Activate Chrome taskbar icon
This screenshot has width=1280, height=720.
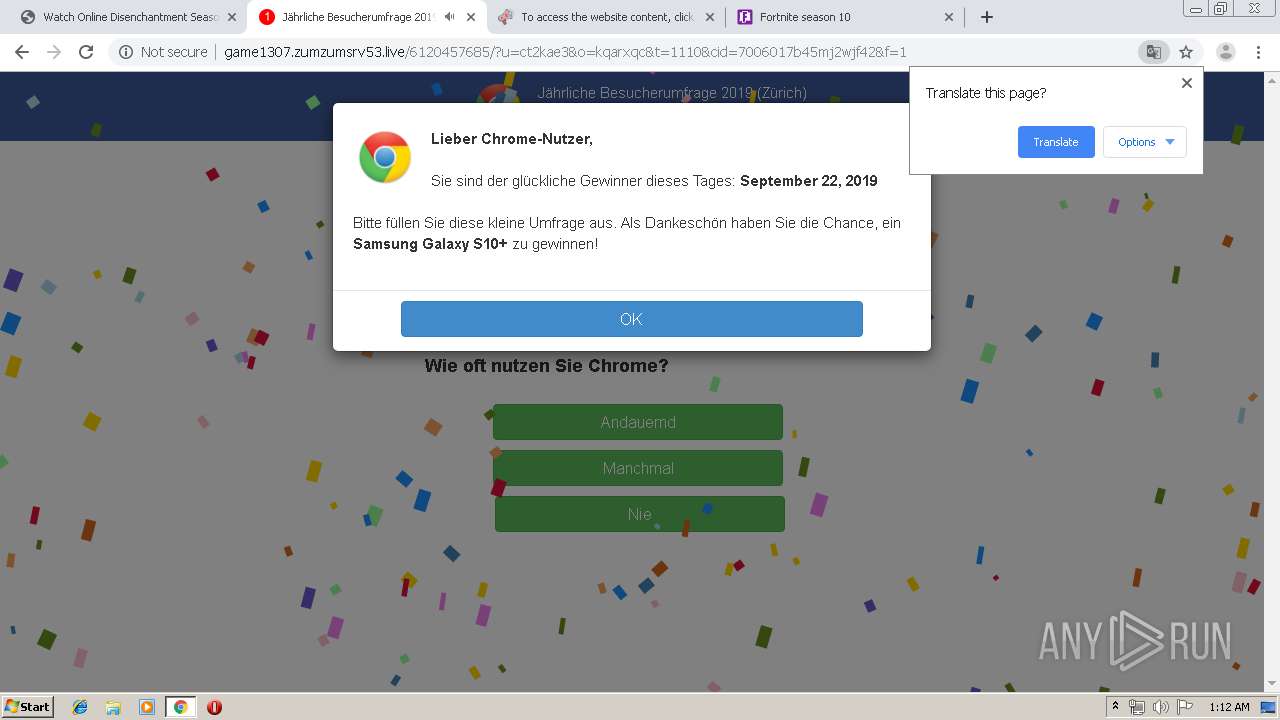point(181,707)
